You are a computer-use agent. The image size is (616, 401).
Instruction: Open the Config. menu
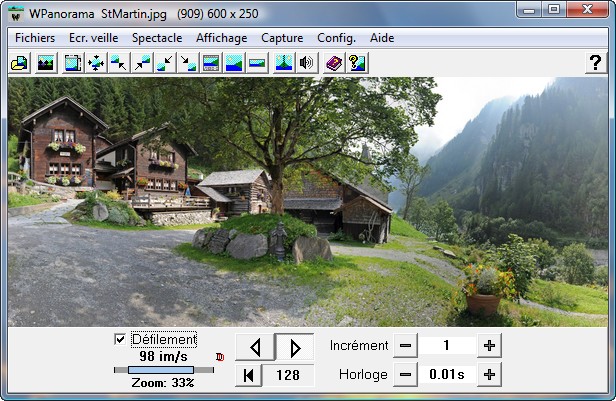coord(336,38)
